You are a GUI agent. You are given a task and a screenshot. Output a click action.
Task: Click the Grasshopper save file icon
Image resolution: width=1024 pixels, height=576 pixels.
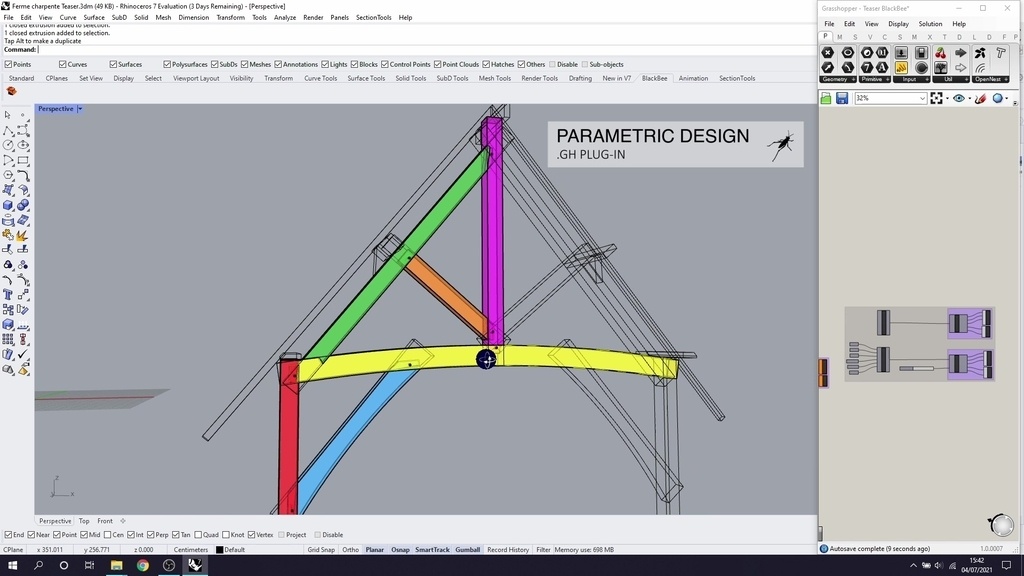click(x=842, y=99)
